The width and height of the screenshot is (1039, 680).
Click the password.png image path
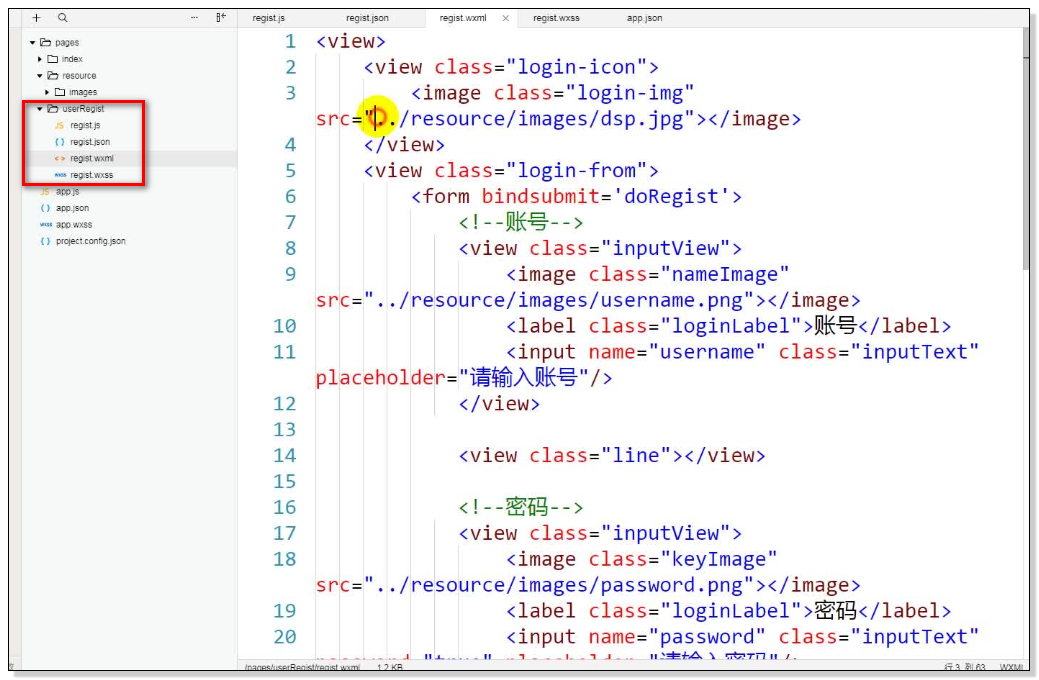click(x=559, y=586)
